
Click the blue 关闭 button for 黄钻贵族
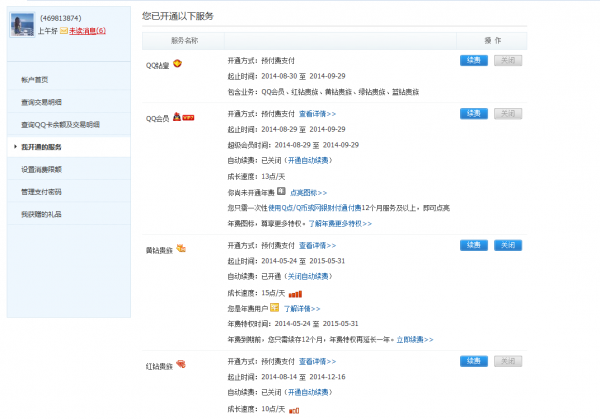pos(508,245)
